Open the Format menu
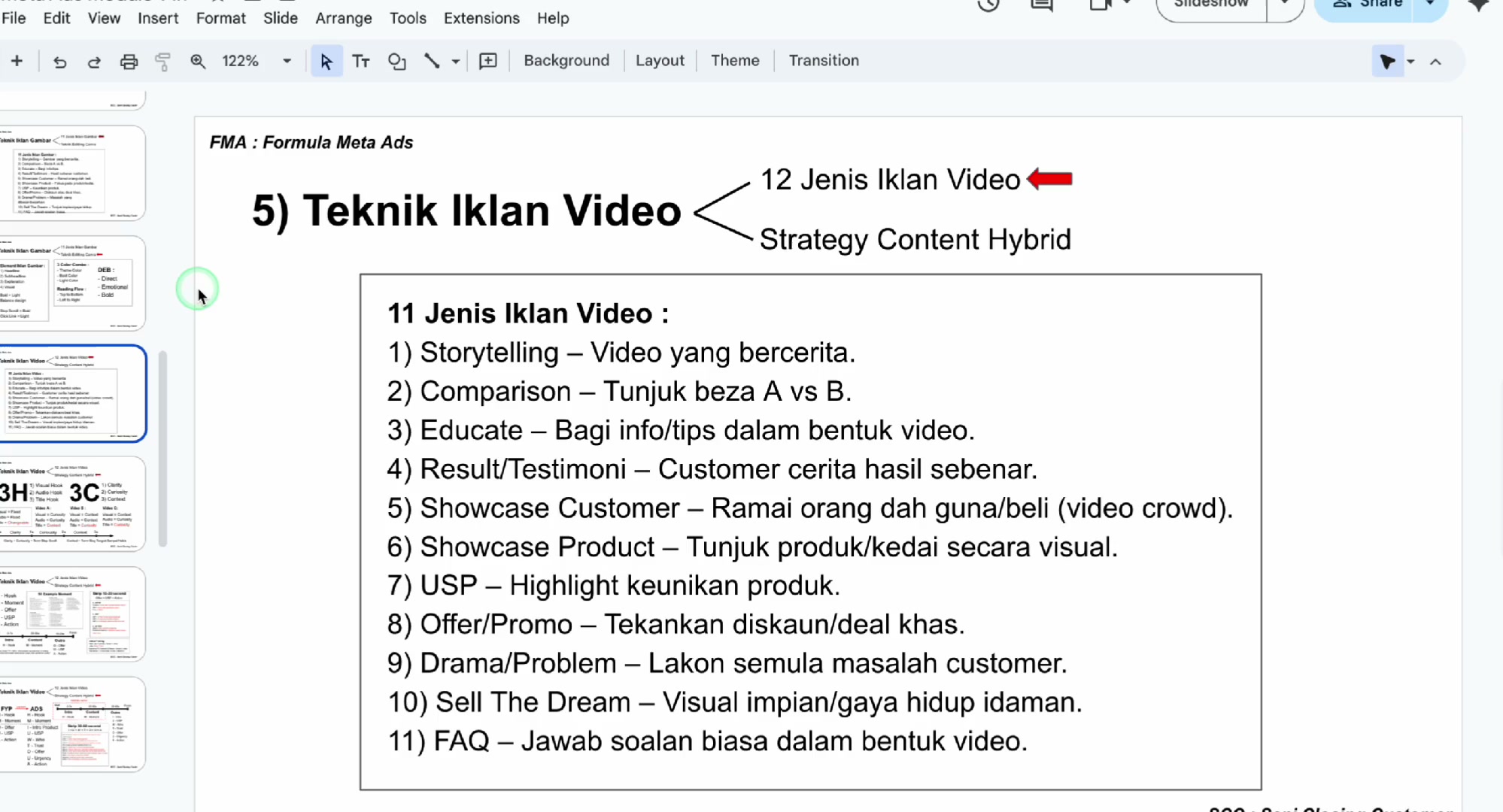The width and height of the screenshot is (1503, 812). coord(221,18)
